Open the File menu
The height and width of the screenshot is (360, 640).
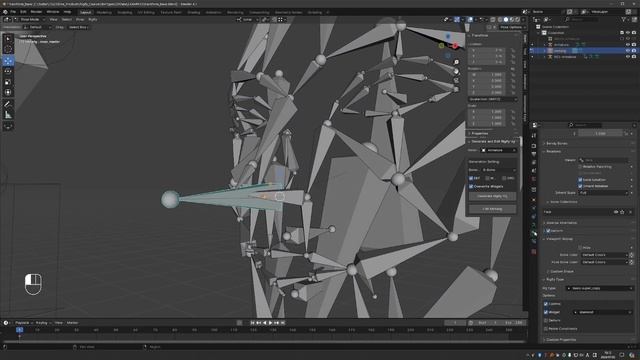click(13, 12)
